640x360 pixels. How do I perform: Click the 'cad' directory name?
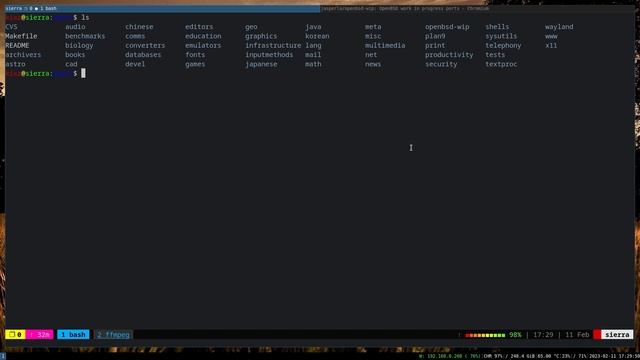pyautogui.click(x=71, y=64)
